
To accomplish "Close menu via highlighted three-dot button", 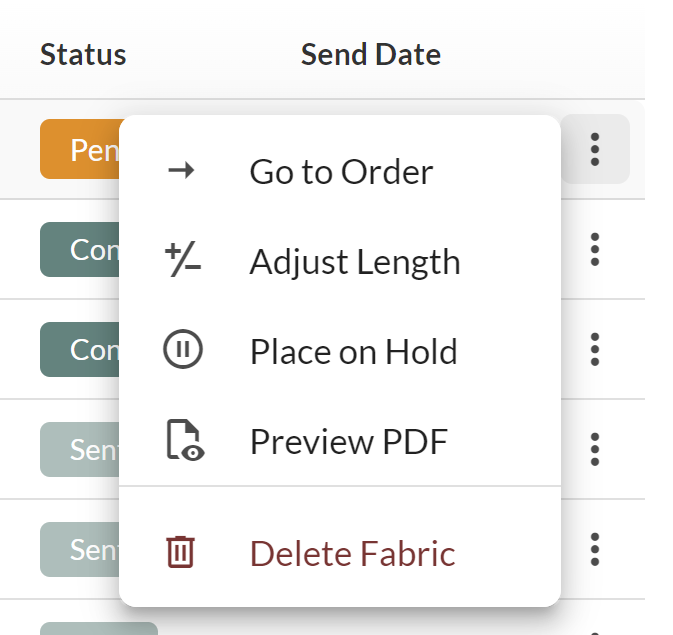I will pos(595,149).
